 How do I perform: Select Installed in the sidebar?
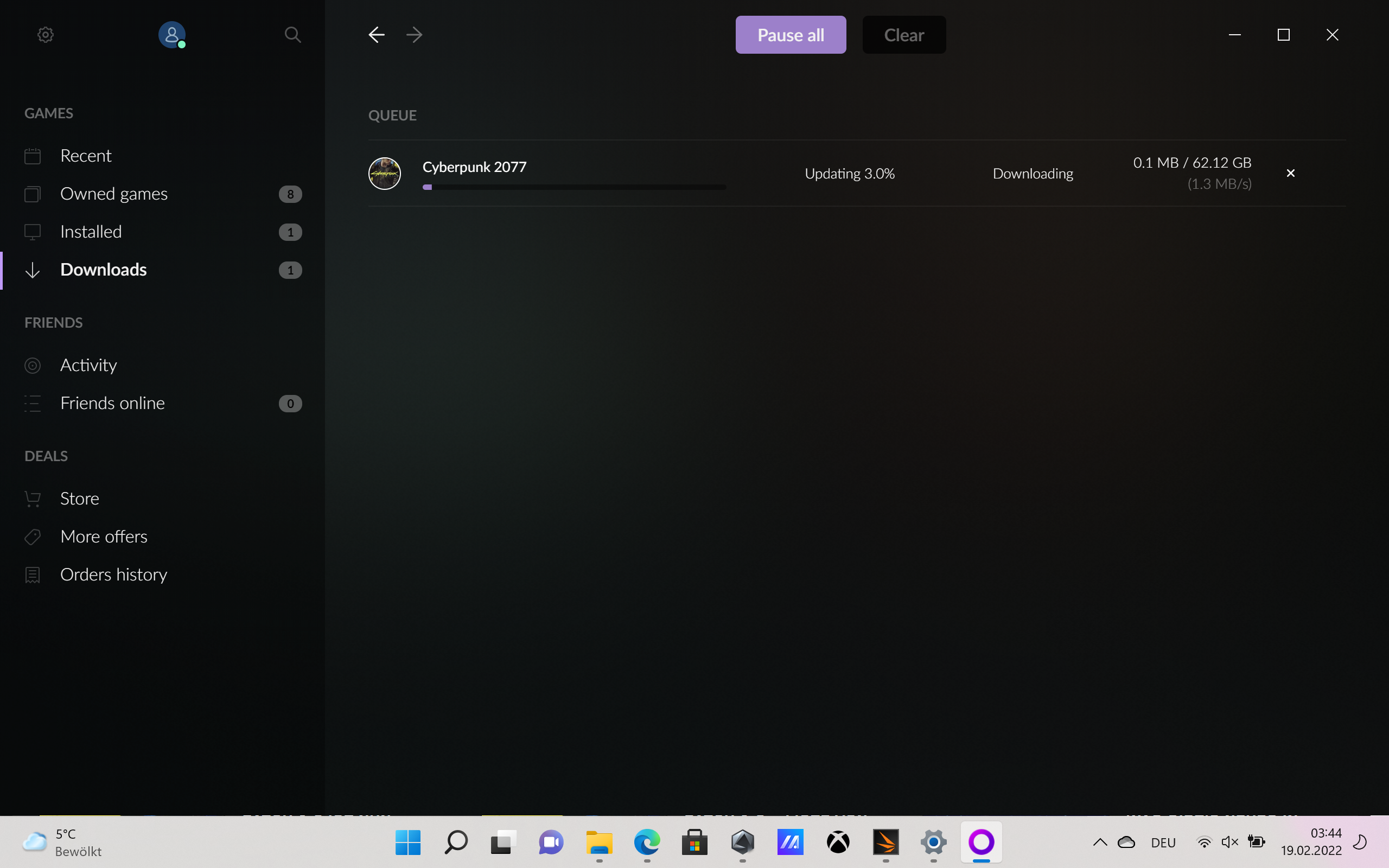coord(162,231)
